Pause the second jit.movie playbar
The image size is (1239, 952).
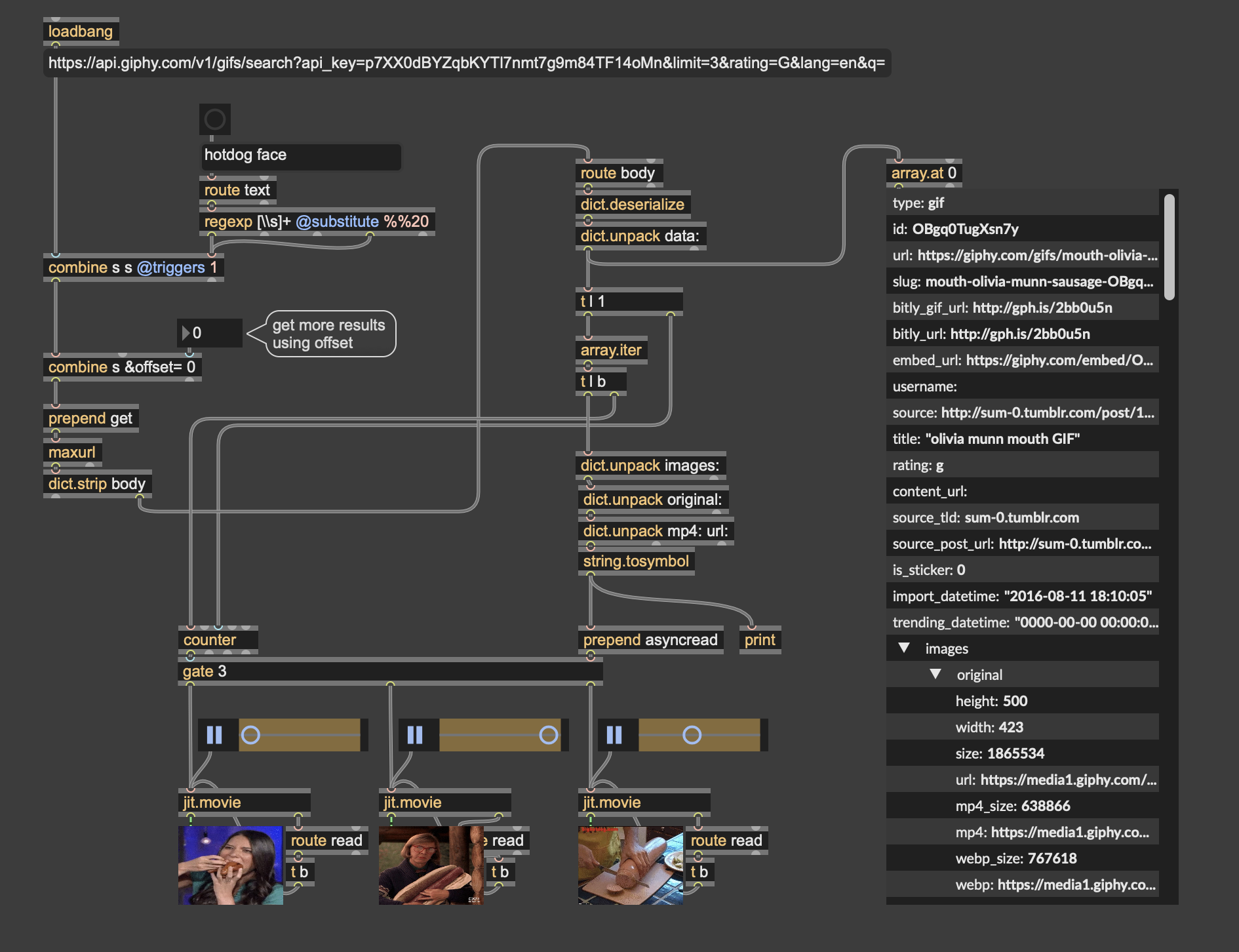[x=415, y=735]
